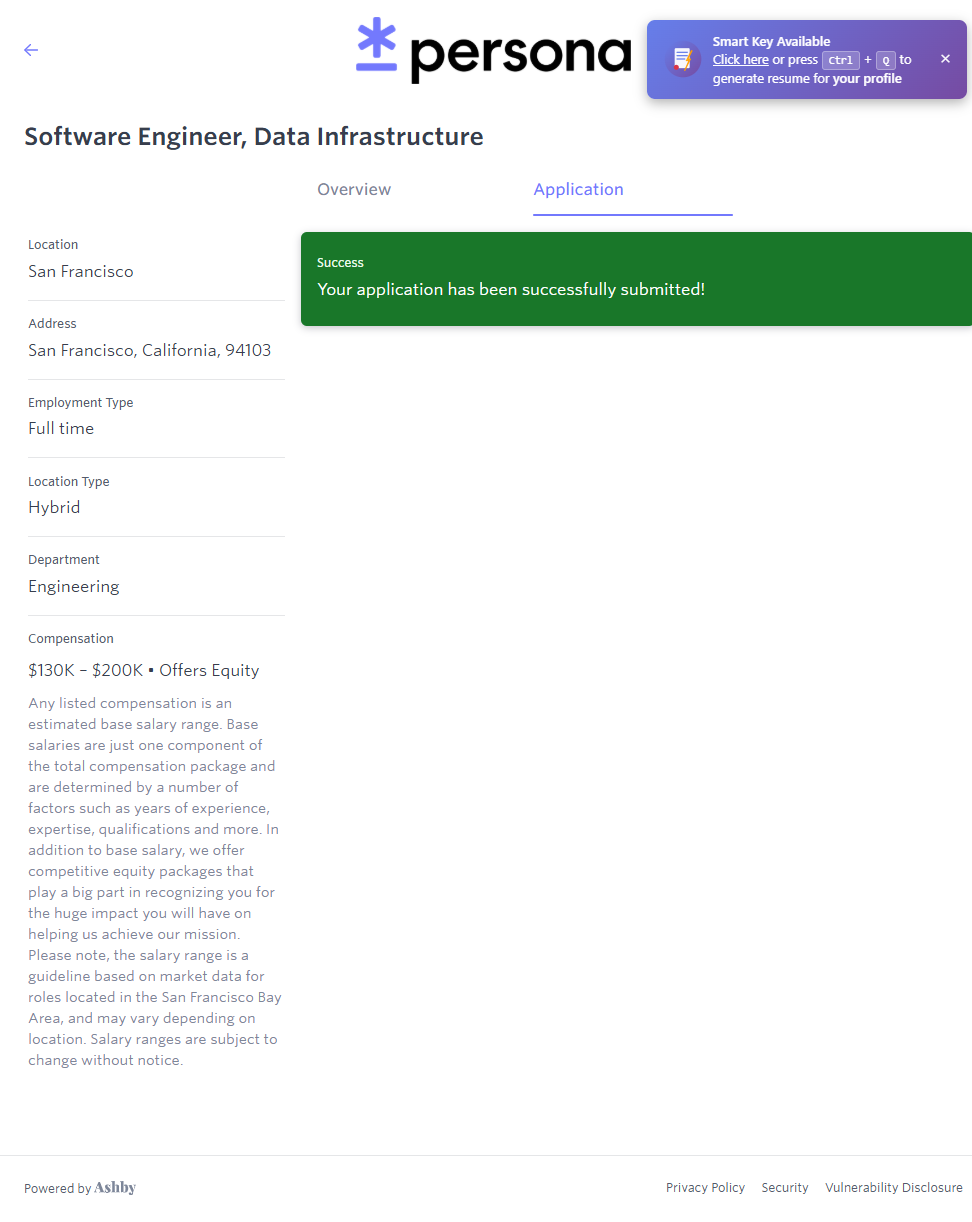Click the Persona asterisk logo
The height and width of the screenshot is (1222, 972).
click(x=376, y=45)
